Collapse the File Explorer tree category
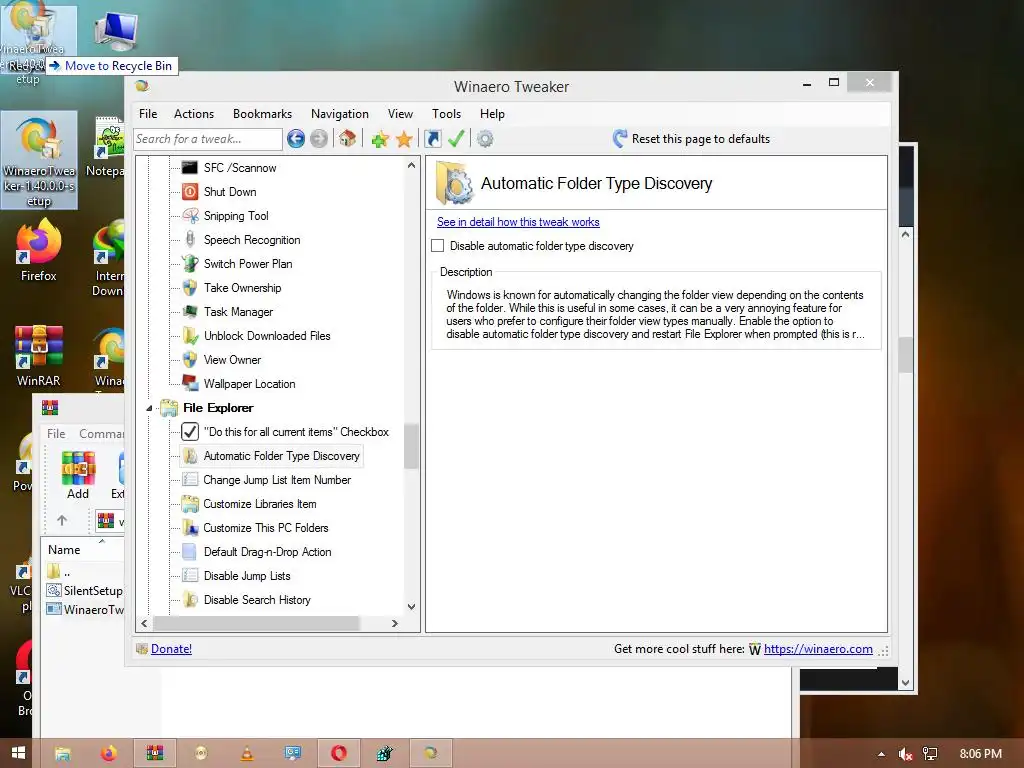This screenshot has width=1024, height=768. click(x=149, y=408)
